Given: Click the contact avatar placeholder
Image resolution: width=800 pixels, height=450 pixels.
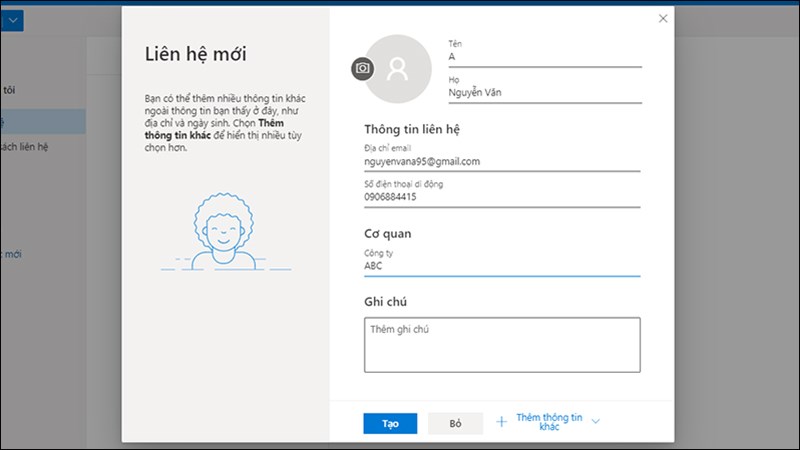Looking at the screenshot, I should click(398, 68).
